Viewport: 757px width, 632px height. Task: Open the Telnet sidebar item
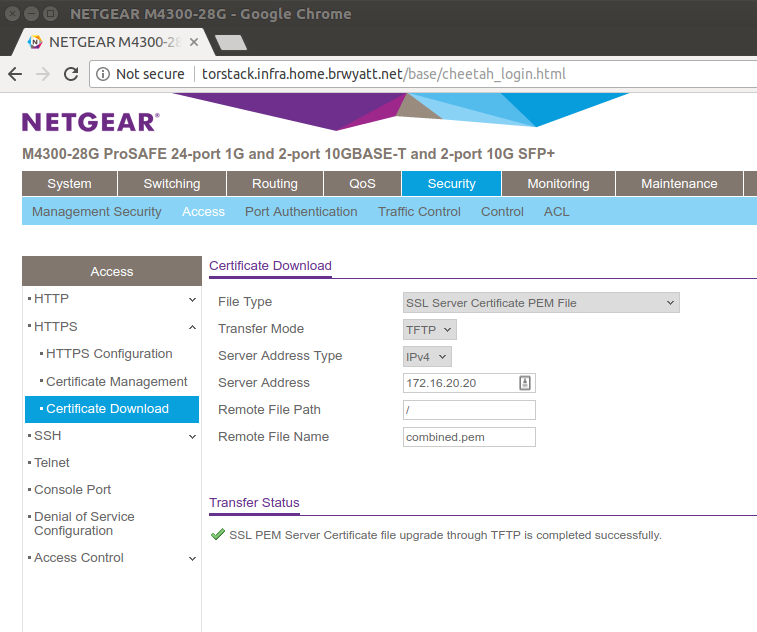coord(52,463)
